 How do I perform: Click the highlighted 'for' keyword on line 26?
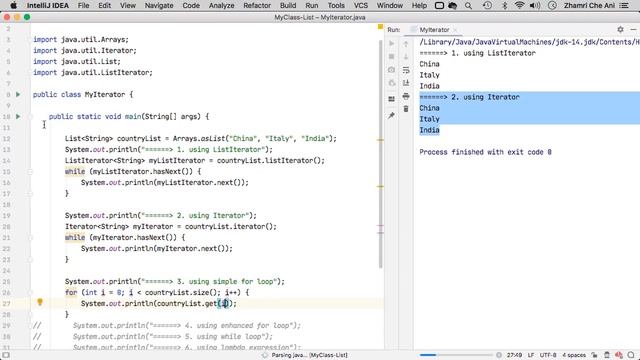(71, 292)
